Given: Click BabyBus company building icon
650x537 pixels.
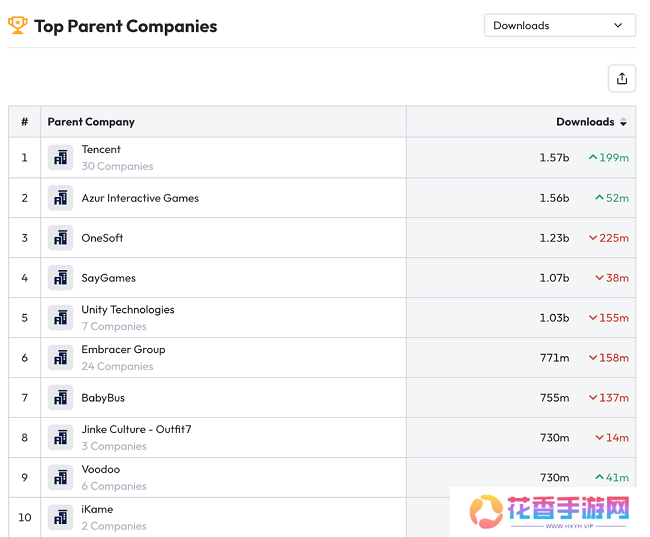Looking at the screenshot, I should pos(61,398).
